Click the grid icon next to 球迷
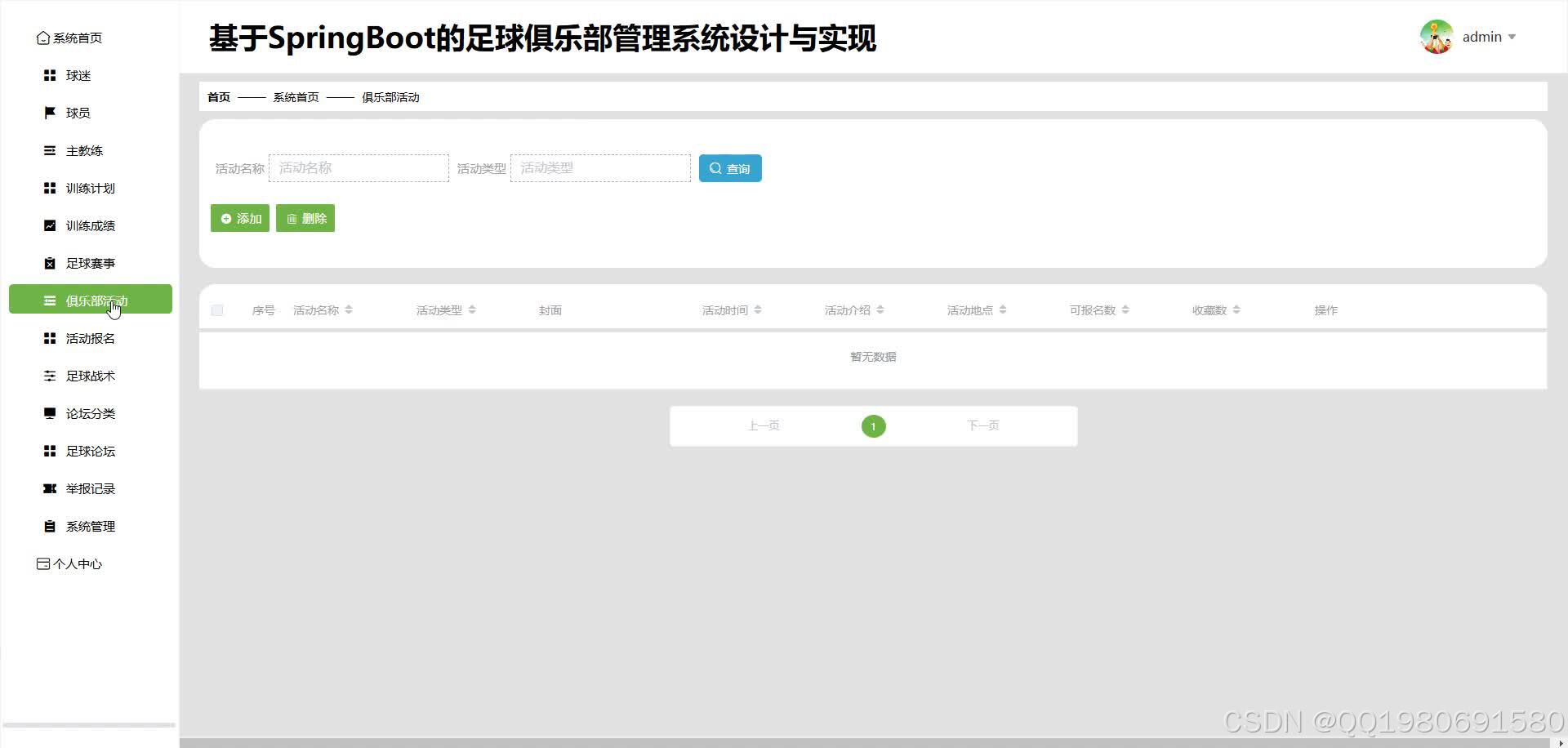 click(50, 75)
